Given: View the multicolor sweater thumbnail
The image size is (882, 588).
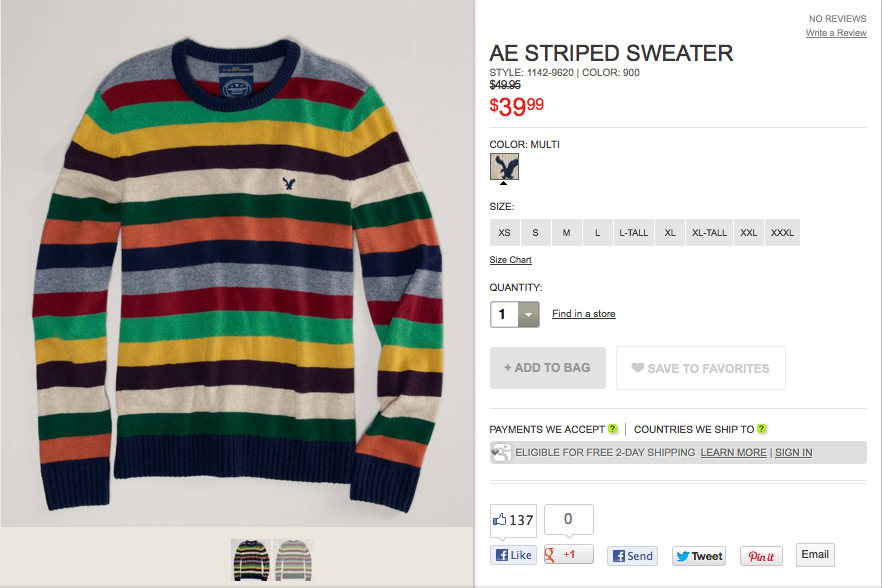Looking at the screenshot, I should [x=251, y=560].
